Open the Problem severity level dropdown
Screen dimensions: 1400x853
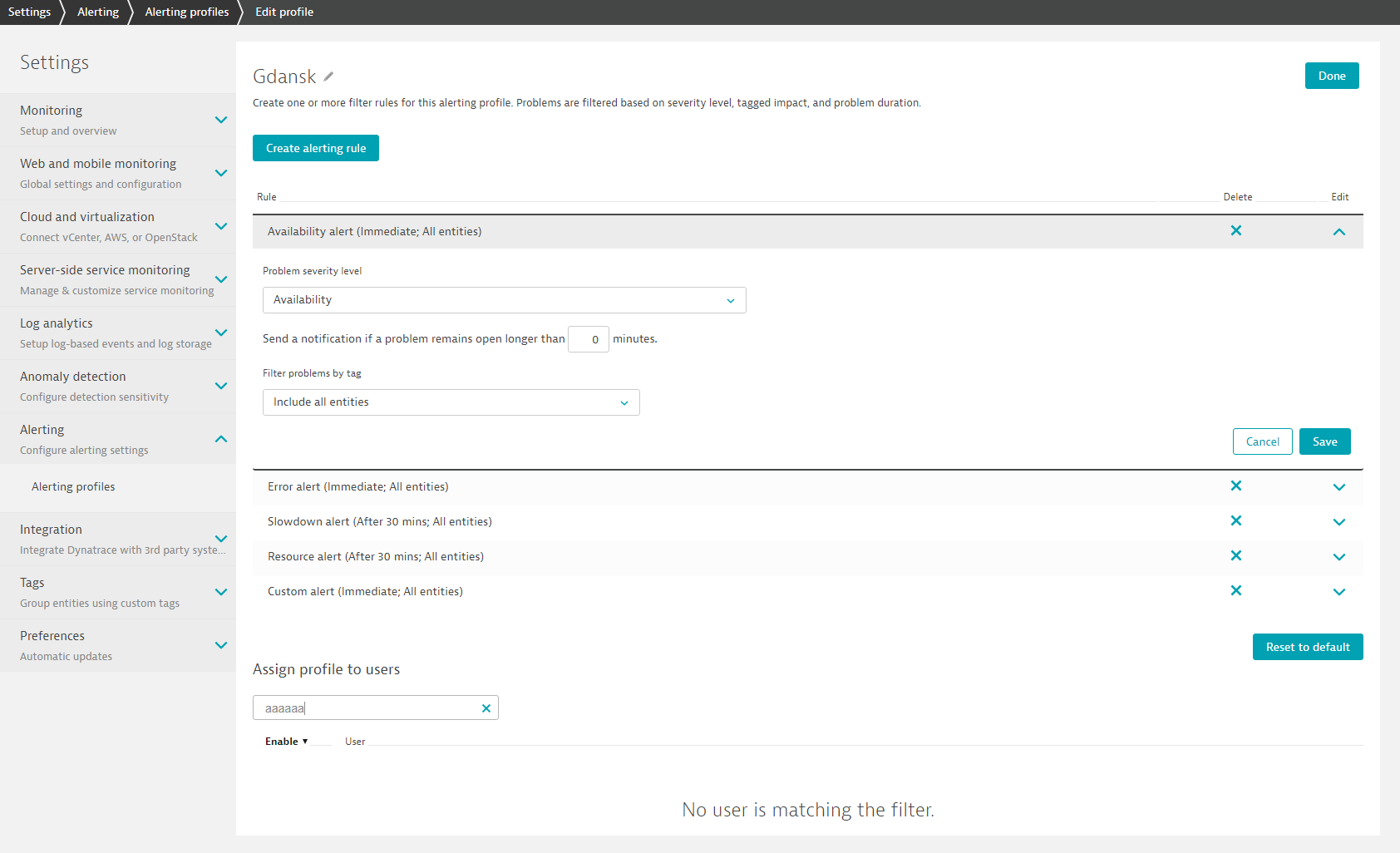(504, 300)
